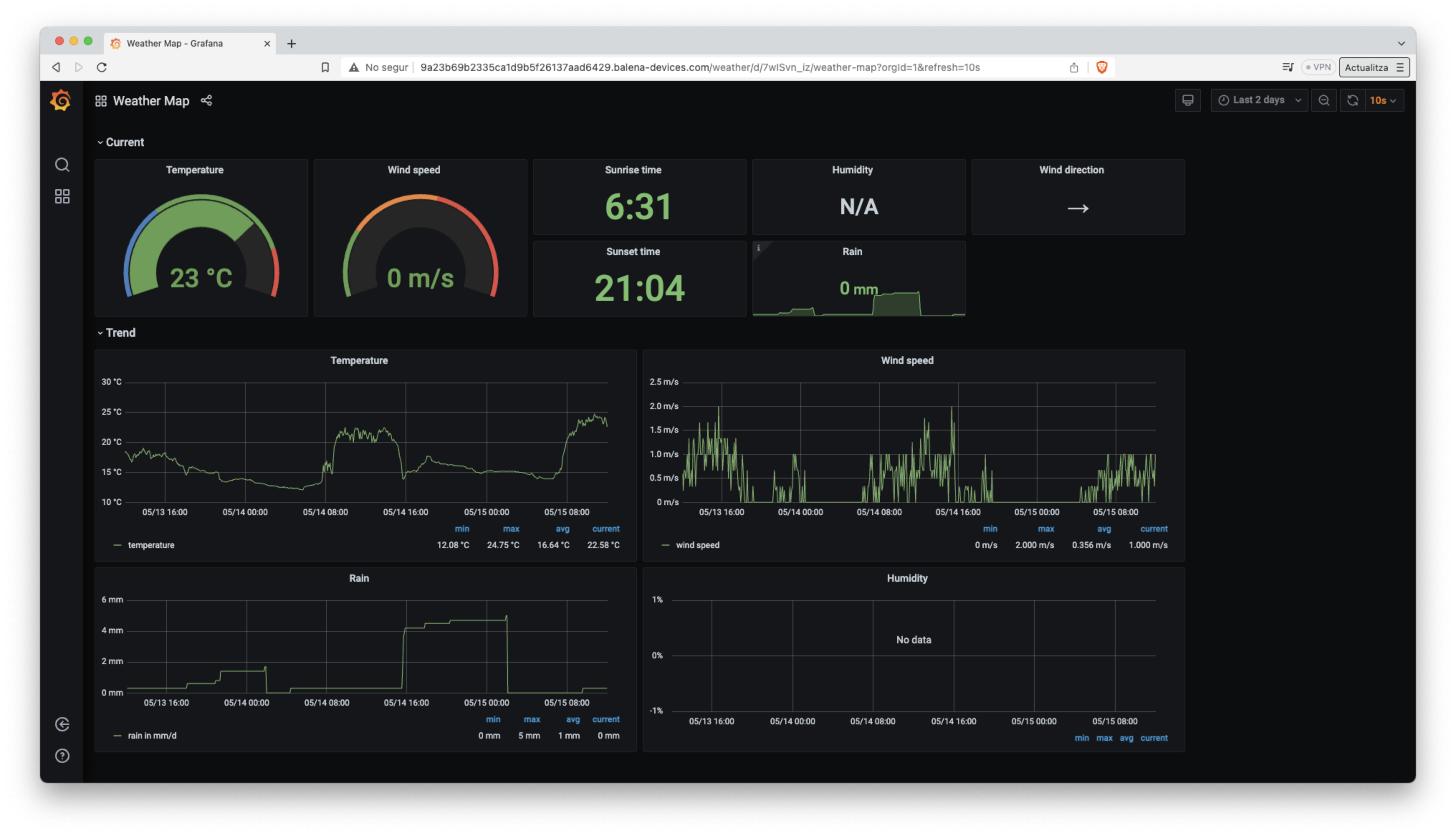Open the Dashboards grid icon in sidebar

tap(62, 196)
